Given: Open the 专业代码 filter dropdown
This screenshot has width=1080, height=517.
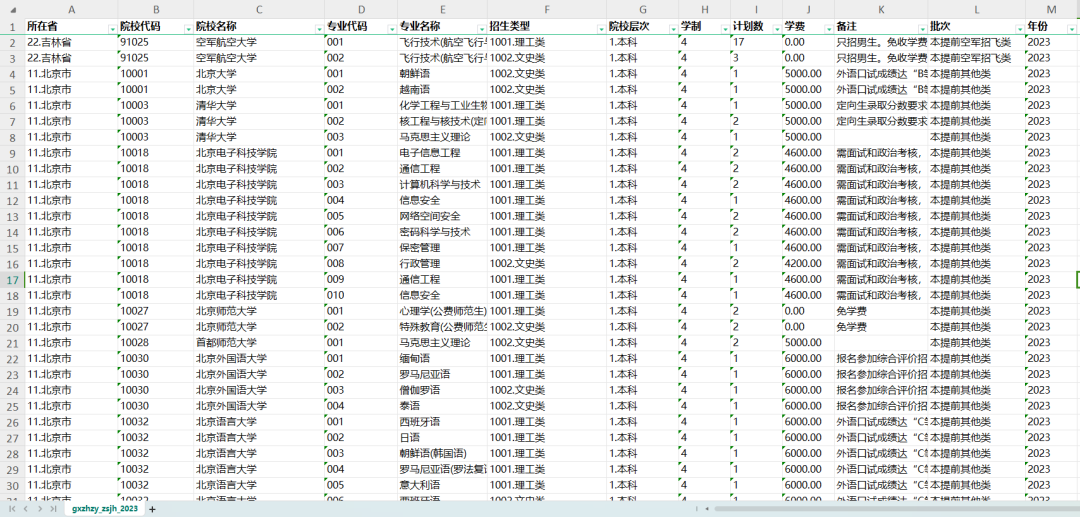Looking at the screenshot, I should pyautogui.click(x=391, y=28).
